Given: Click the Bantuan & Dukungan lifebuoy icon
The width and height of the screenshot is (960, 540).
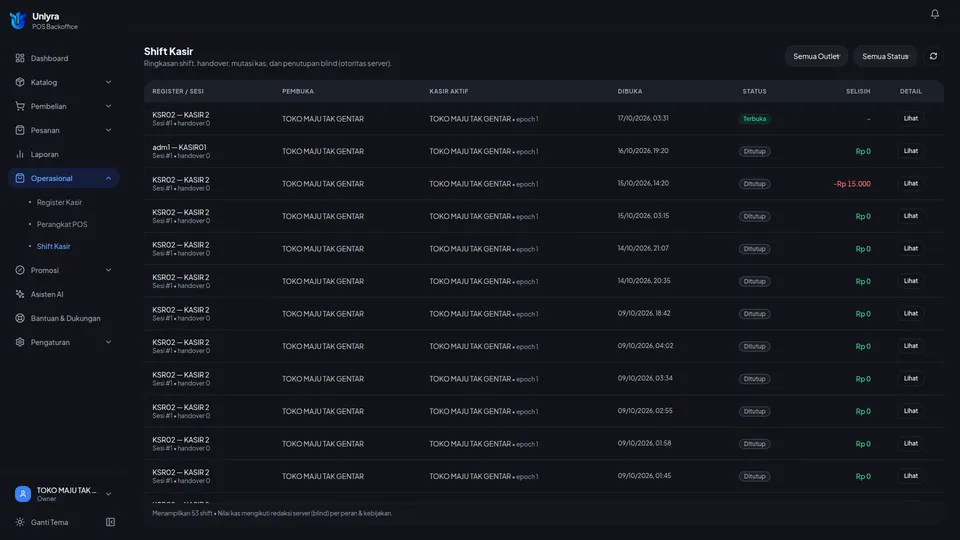Looking at the screenshot, I should [20, 318].
